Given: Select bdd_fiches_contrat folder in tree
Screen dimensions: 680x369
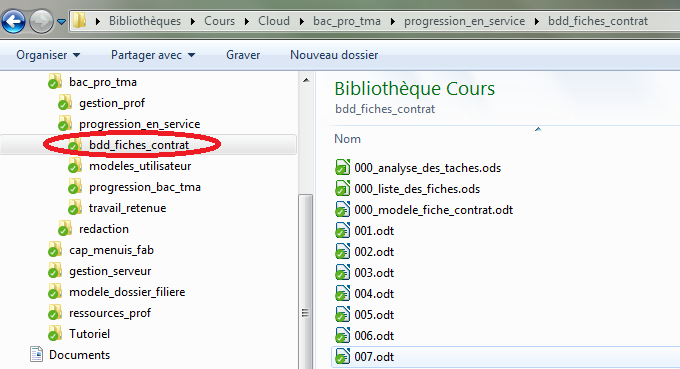Looking at the screenshot, I should tap(139, 145).
